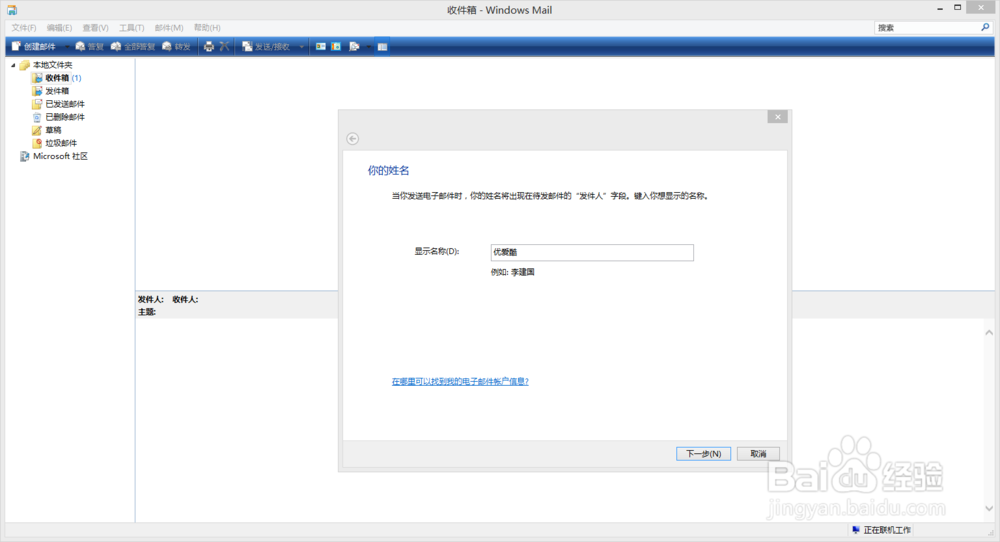Image resolution: width=1000 pixels, height=542 pixels.
Task: Select the 已发送邮件 (Sent Items) folder
Action: (x=64, y=104)
